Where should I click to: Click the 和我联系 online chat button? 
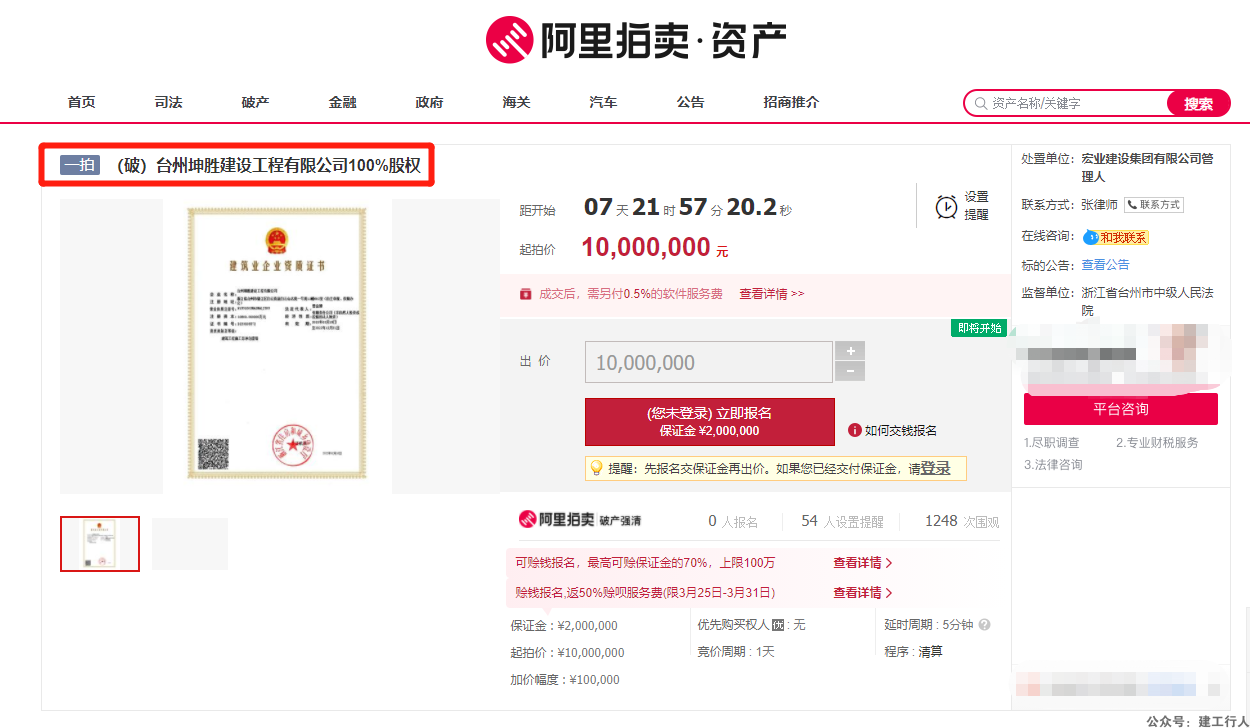pyautogui.click(x=1116, y=237)
